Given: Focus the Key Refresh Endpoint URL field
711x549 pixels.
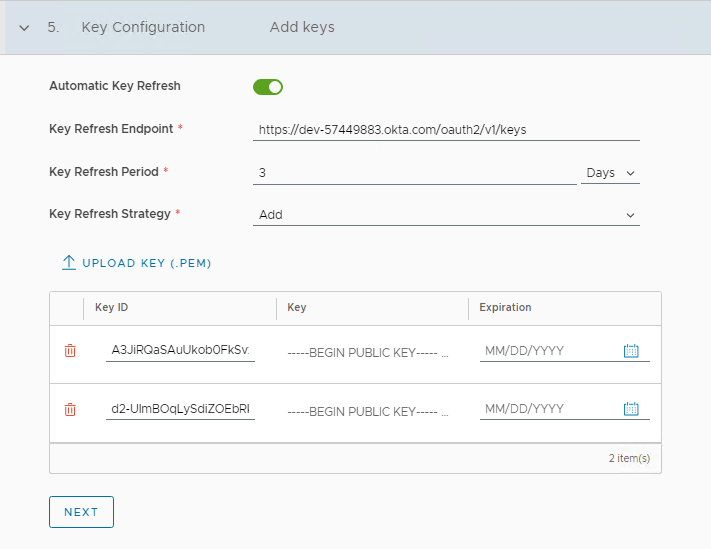Looking at the screenshot, I should click(x=446, y=130).
